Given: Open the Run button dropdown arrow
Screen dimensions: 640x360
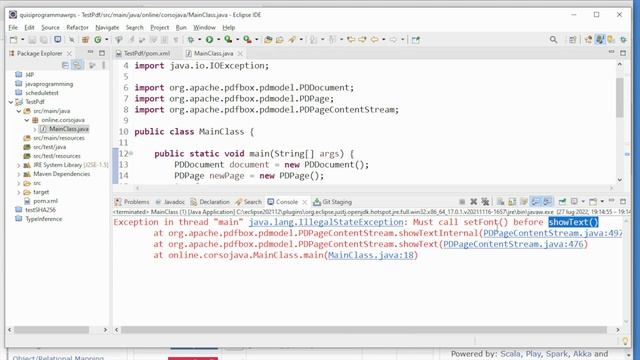Looking at the screenshot, I should 218,40.
